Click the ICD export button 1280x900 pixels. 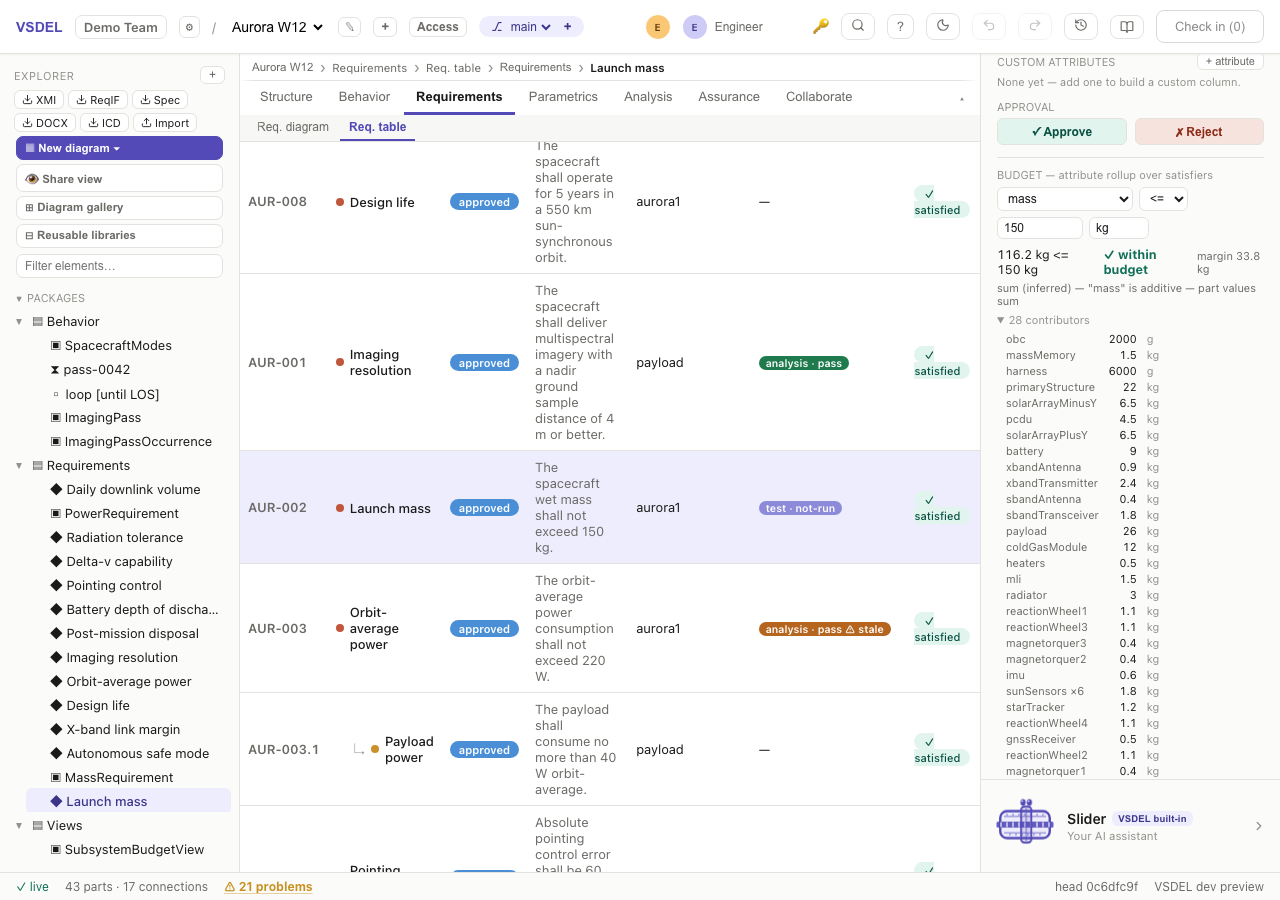click(x=105, y=123)
